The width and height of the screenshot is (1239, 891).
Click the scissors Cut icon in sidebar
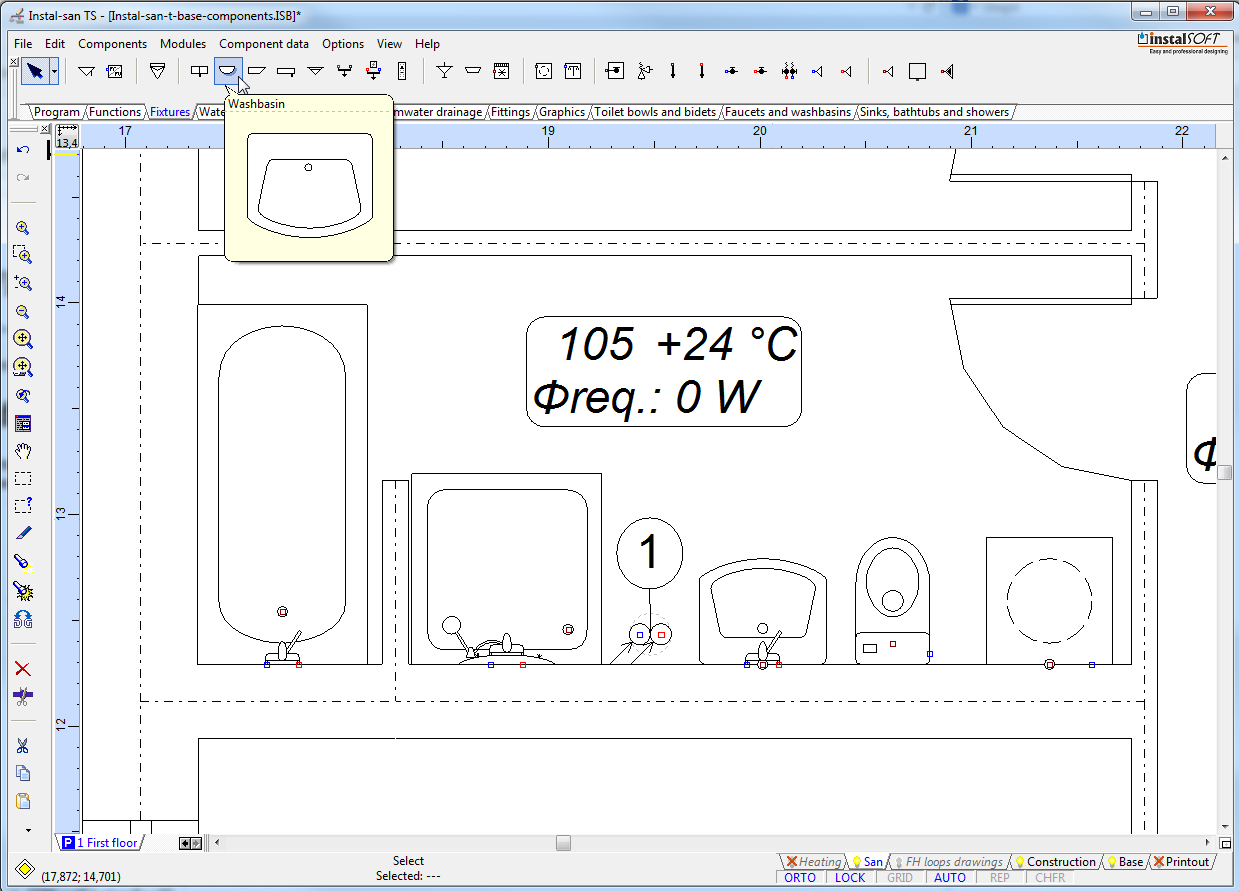coord(23,746)
